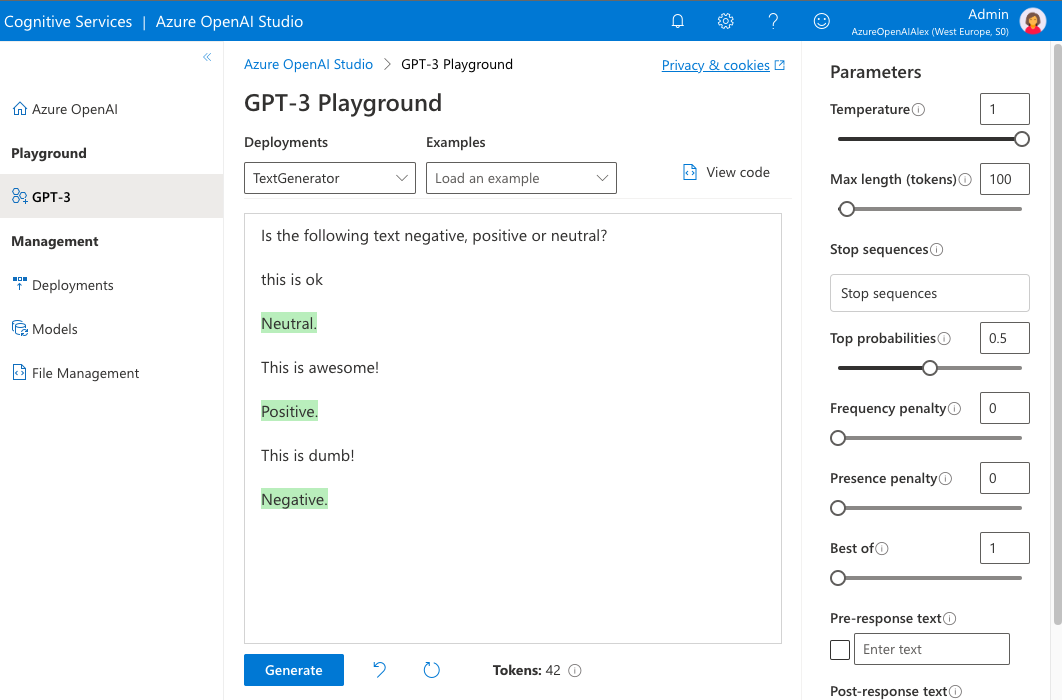
Task: Open Deployments in the Management menu
Action: [72, 285]
